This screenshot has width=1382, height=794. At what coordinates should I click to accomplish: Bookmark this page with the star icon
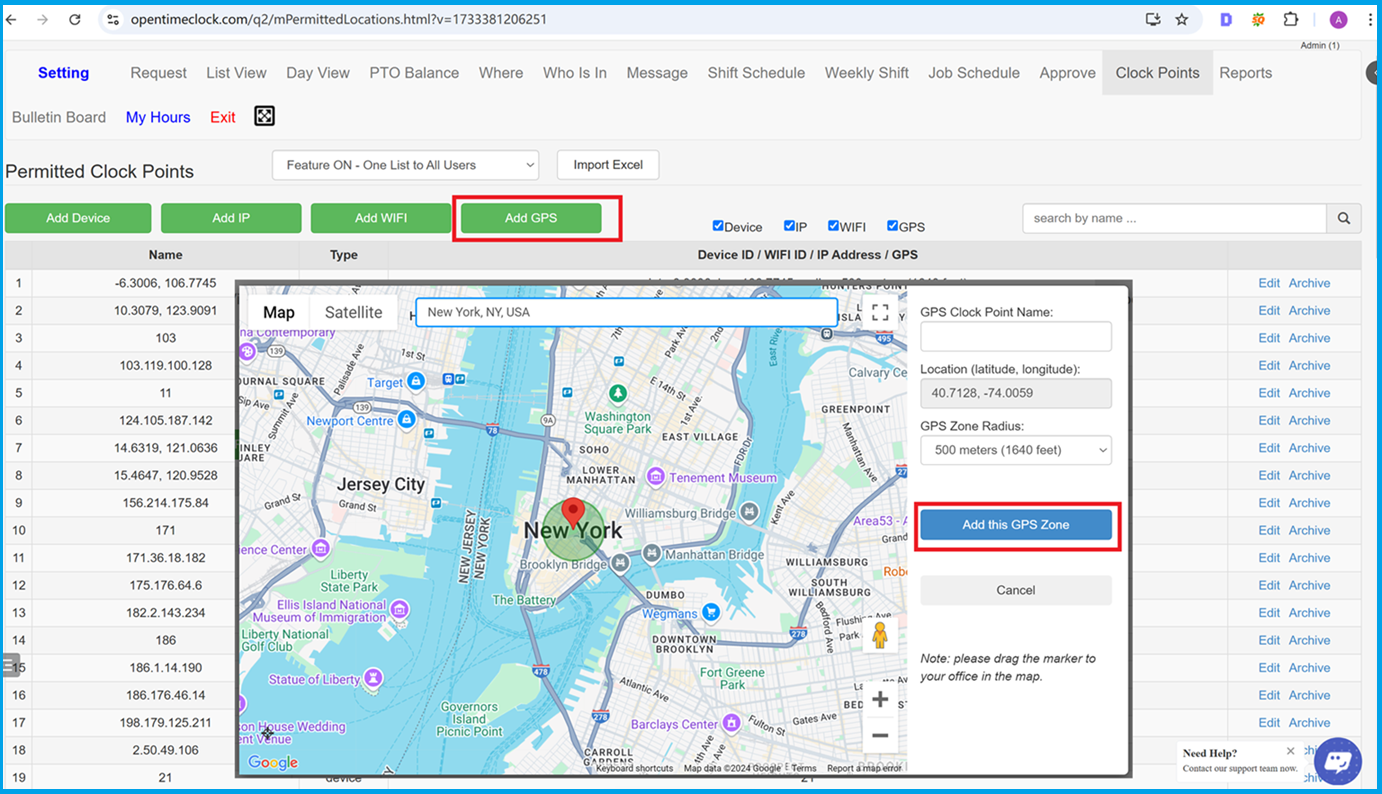coord(1182,19)
